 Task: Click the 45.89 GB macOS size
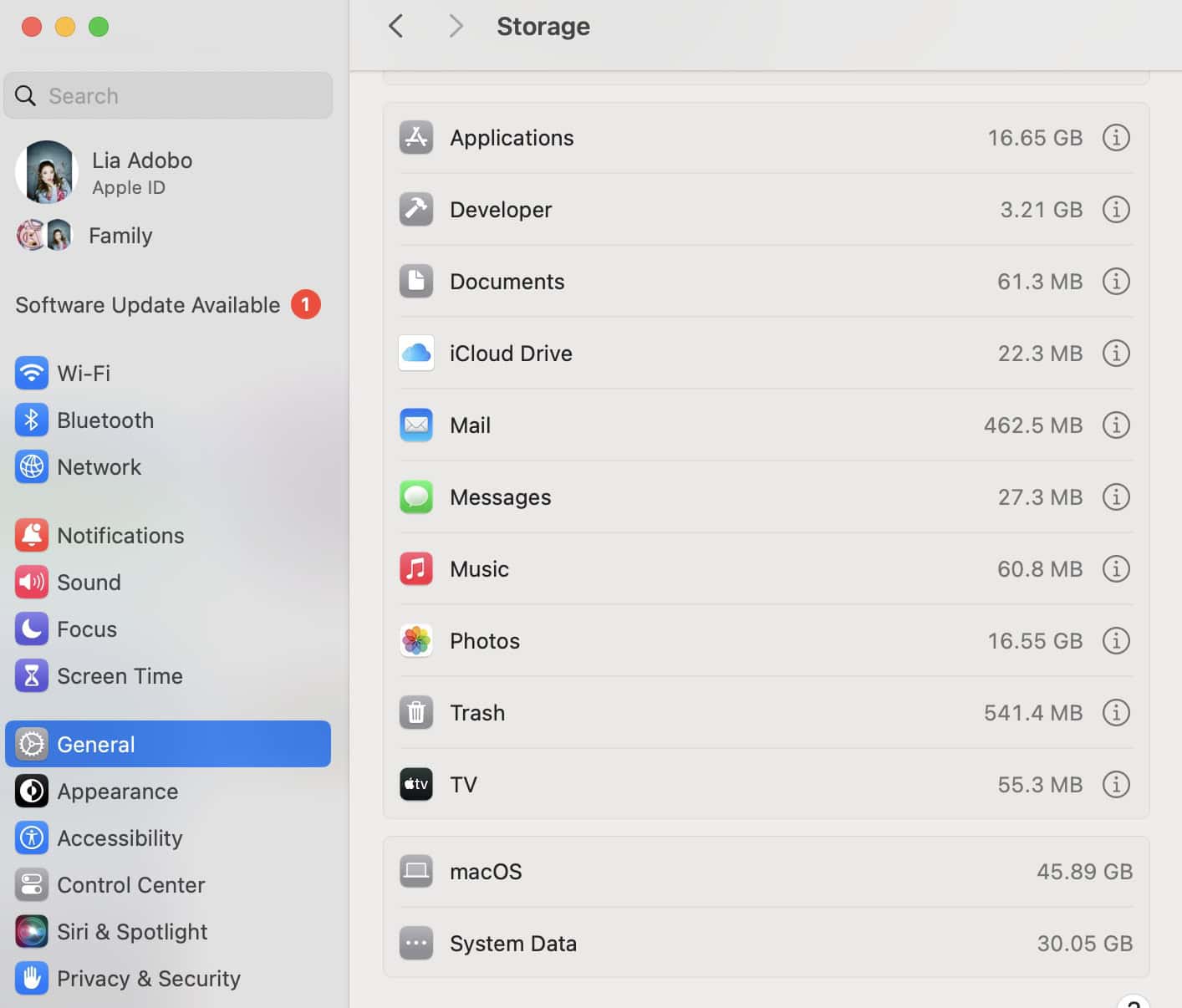click(1085, 872)
